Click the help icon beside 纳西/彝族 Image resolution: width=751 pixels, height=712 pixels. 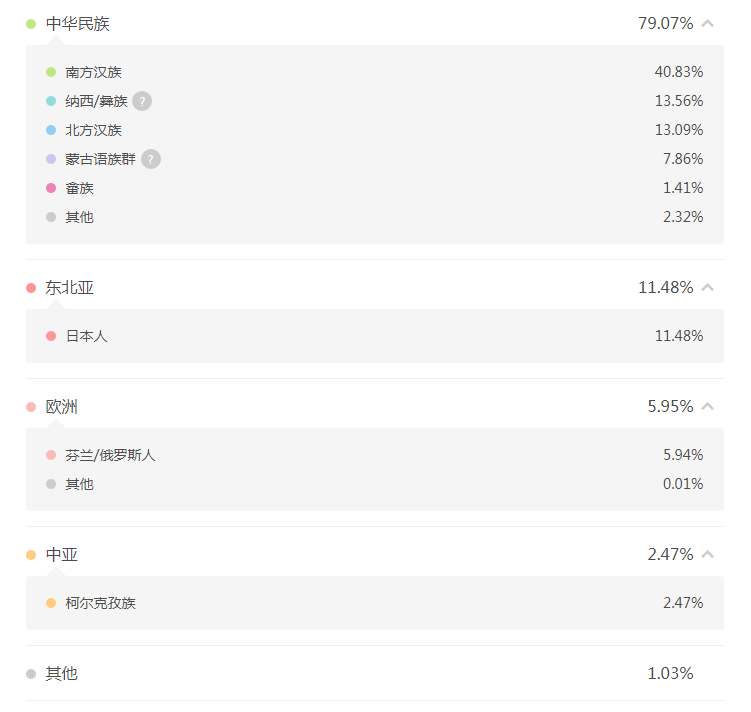pos(142,101)
